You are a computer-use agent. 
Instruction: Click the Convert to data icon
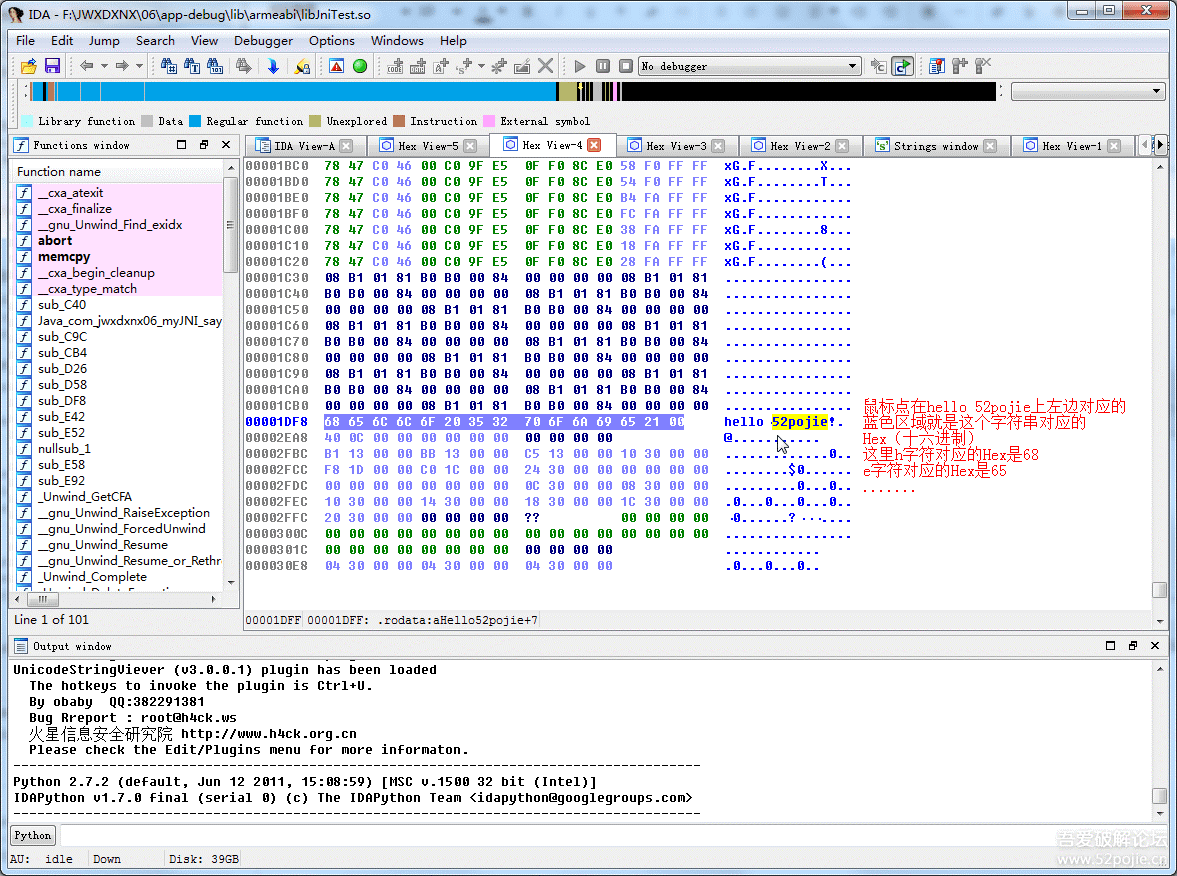point(418,66)
